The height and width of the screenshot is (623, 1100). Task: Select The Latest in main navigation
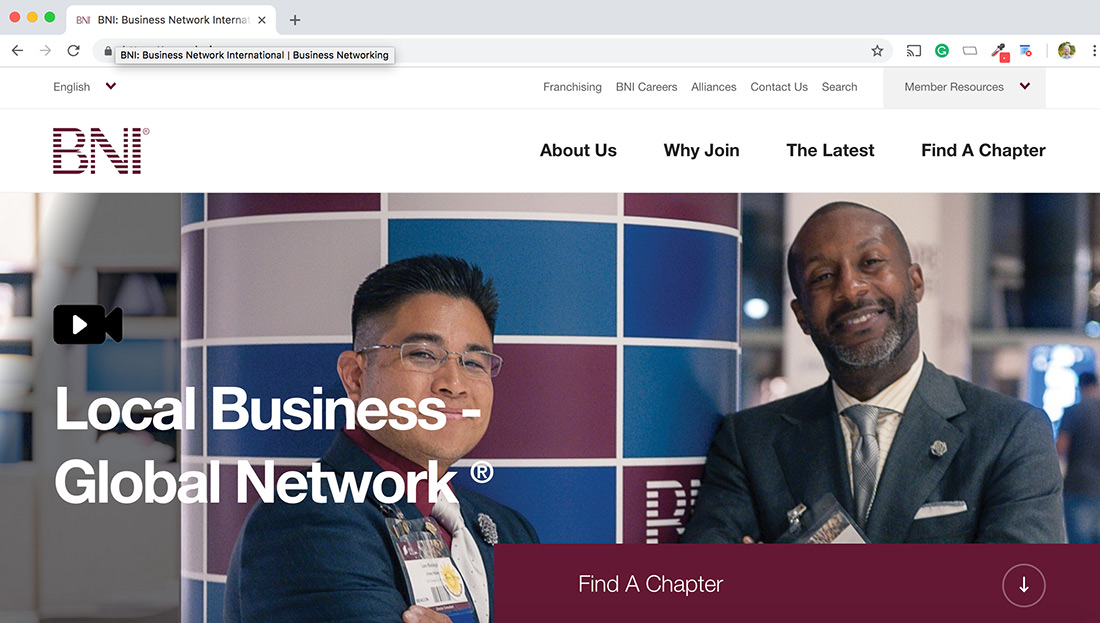click(830, 151)
